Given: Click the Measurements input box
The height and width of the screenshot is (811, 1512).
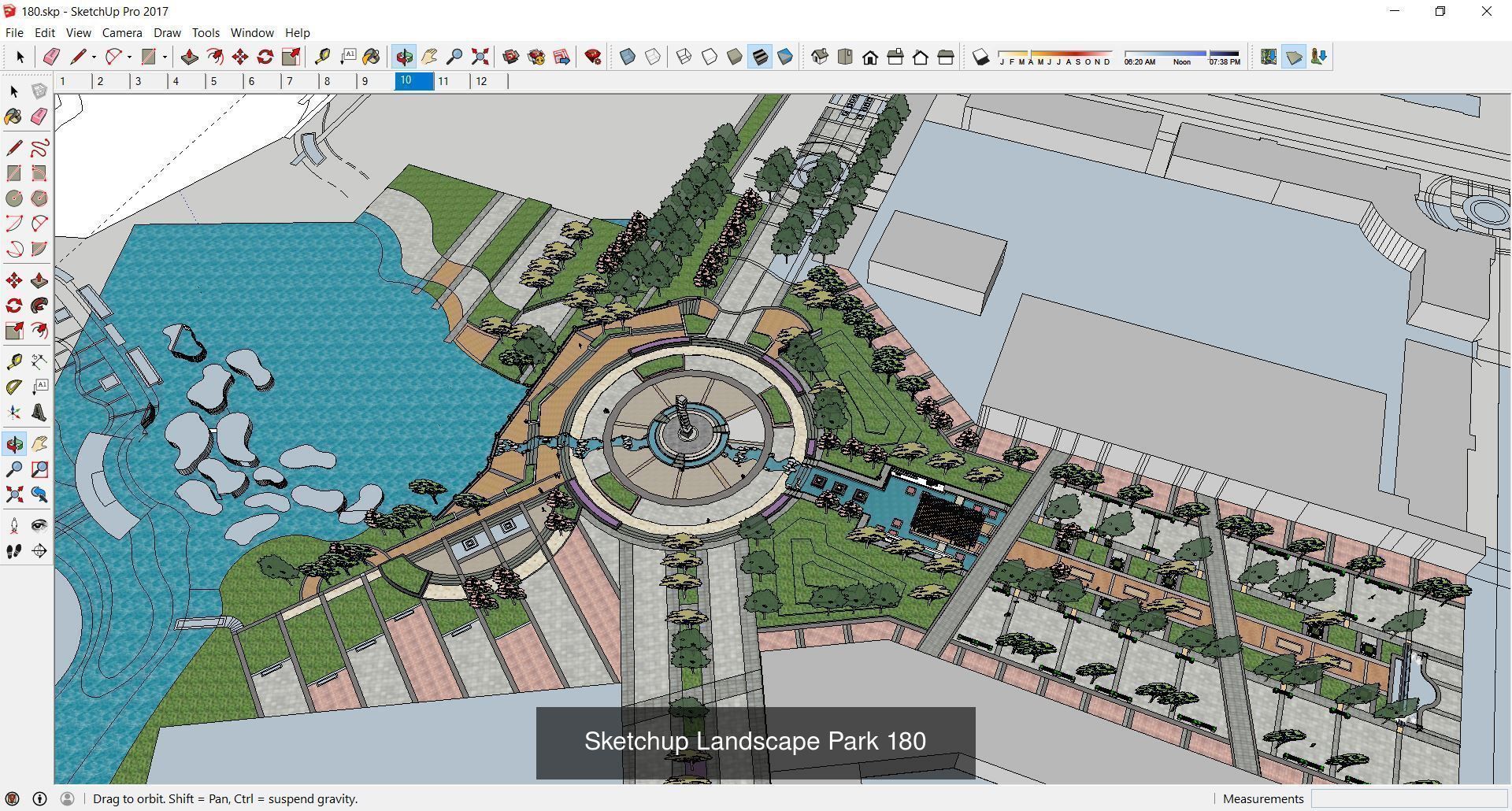Looking at the screenshot, I should tap(1409, 798).
